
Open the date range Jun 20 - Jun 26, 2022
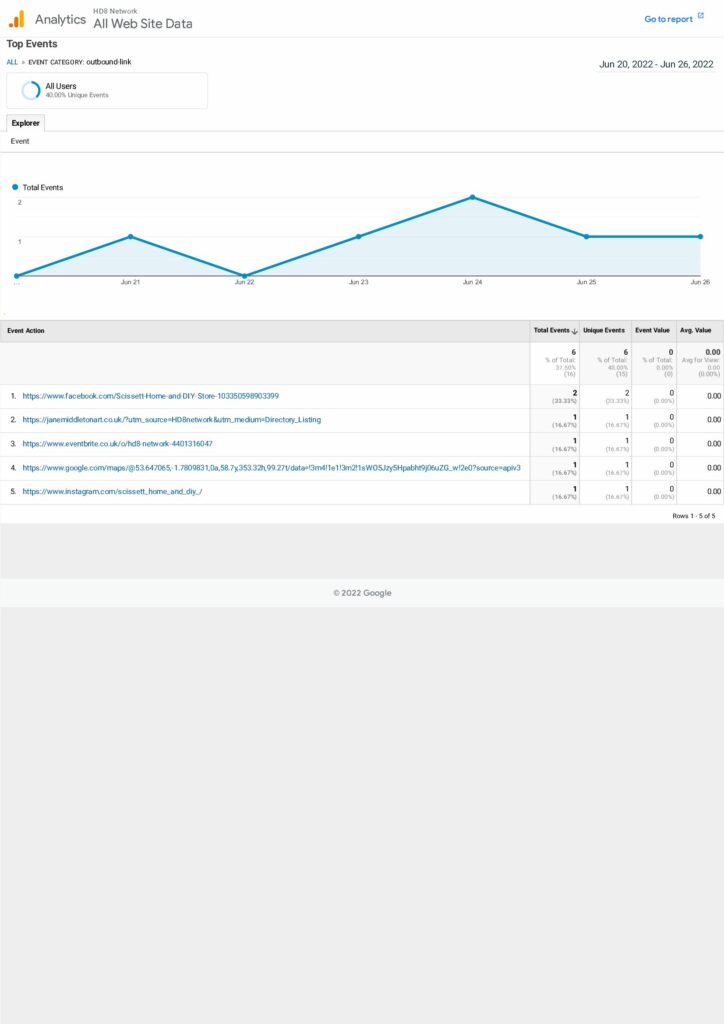(x=656, y=64)
